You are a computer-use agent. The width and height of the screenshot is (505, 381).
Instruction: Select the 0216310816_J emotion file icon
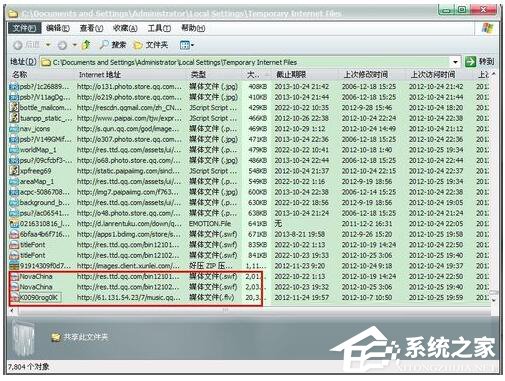pos(14,224)
